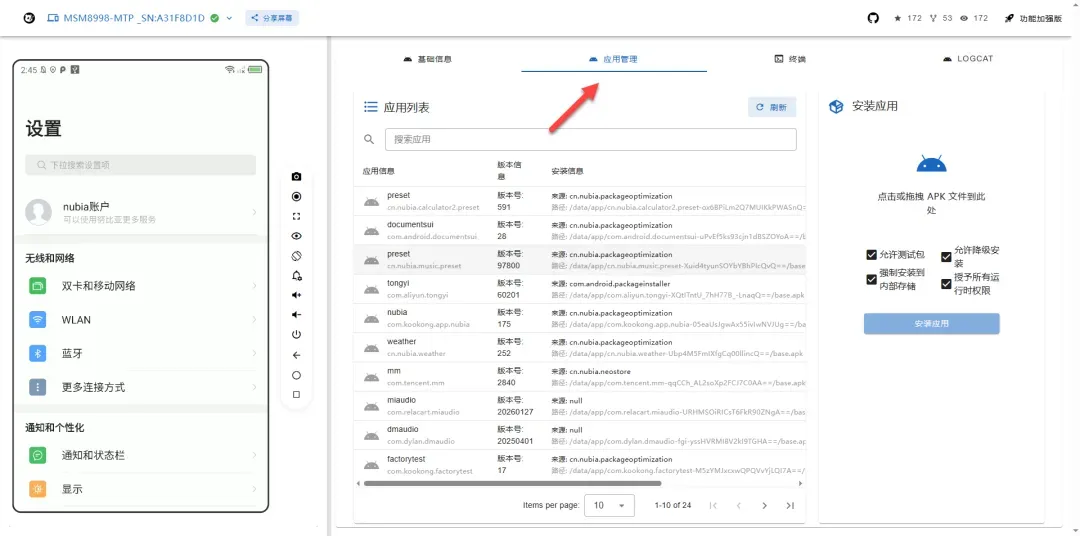Viewport: 1080px width, 536px height.
Task: Toggle screen visibility with the eye icon
Action: pyautogui.click(x=296, y=236)
